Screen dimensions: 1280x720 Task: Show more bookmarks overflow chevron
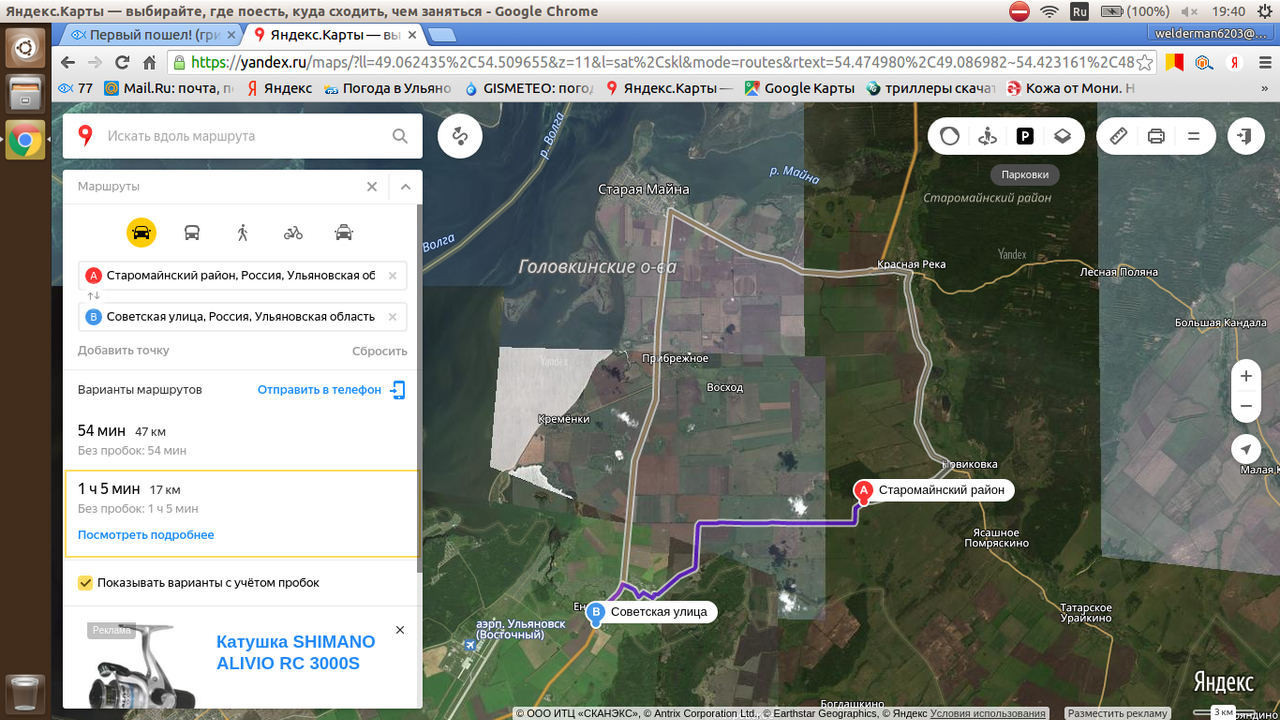pos(1267,88)
